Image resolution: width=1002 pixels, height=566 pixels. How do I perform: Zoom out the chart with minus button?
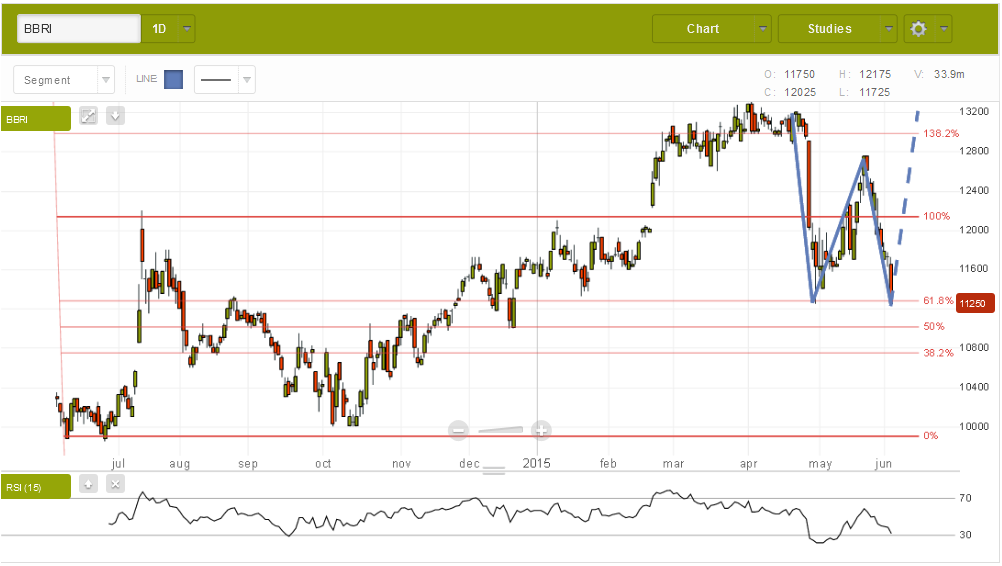click(x=459, y=431)
